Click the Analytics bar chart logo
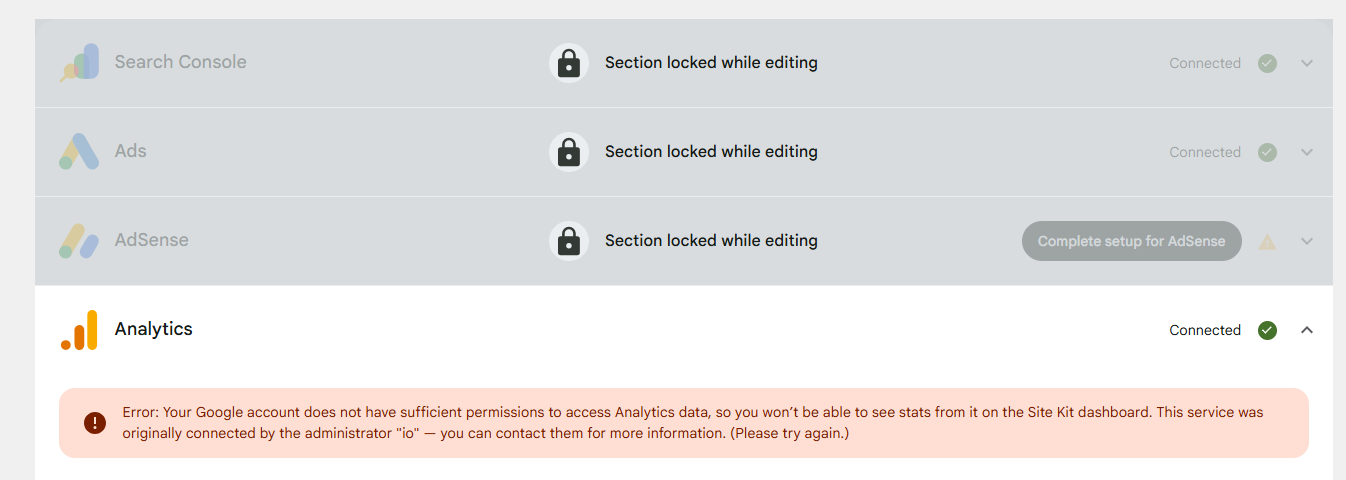This screenshot has height=480, width=1346. coord(79,330)
